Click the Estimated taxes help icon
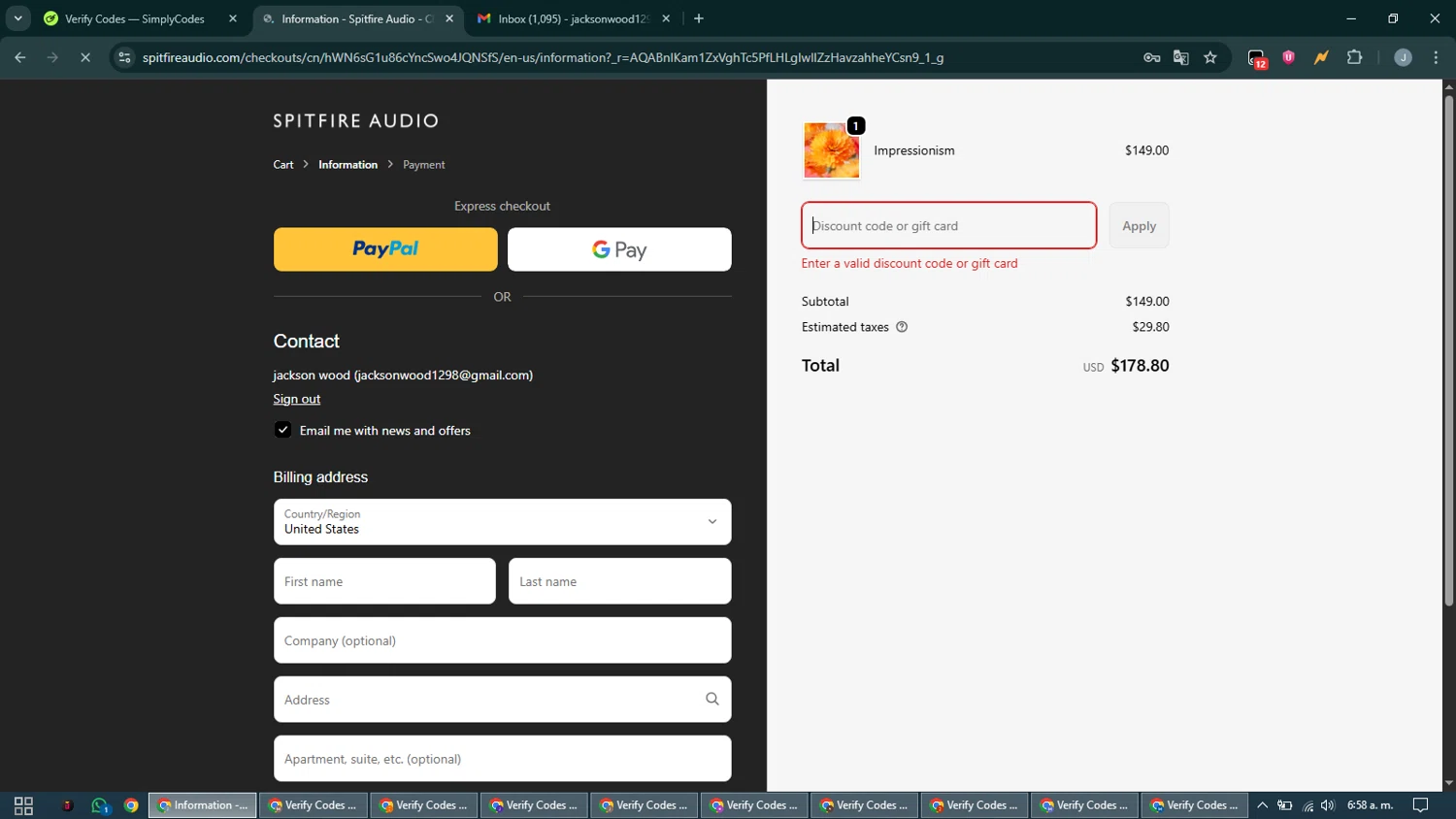Image resolution: width=1456 pixels, height=819 pixels. [x=902, y=327]
